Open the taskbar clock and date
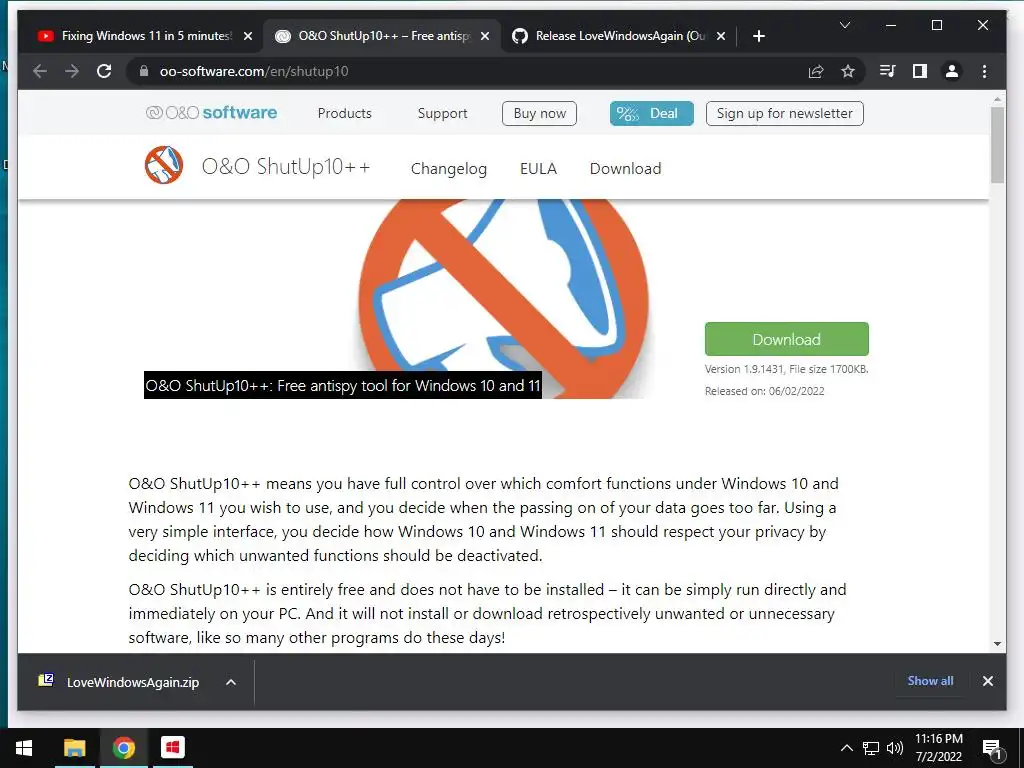This screenshot has width=1024, height=768. pyautogui.click(x=938, y=748)
